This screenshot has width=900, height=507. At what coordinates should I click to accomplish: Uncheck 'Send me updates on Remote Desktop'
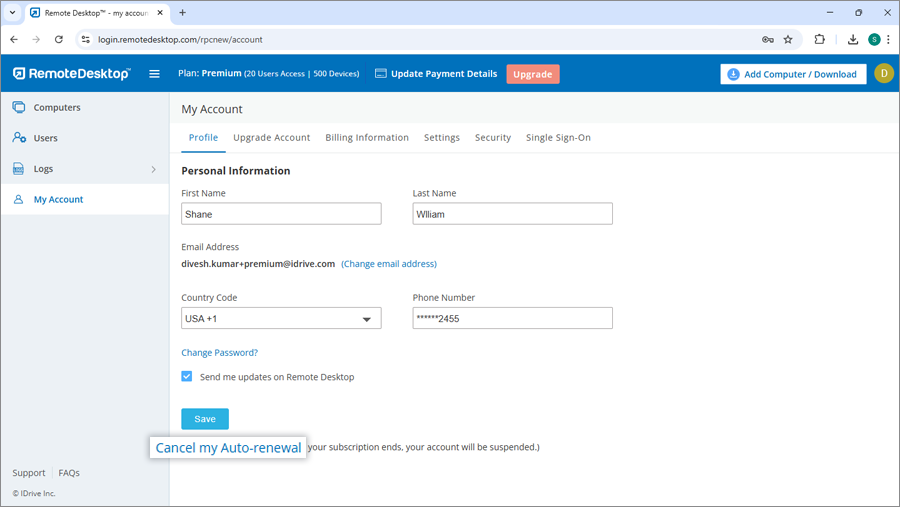pyautogui.click(x=187, y=377)
